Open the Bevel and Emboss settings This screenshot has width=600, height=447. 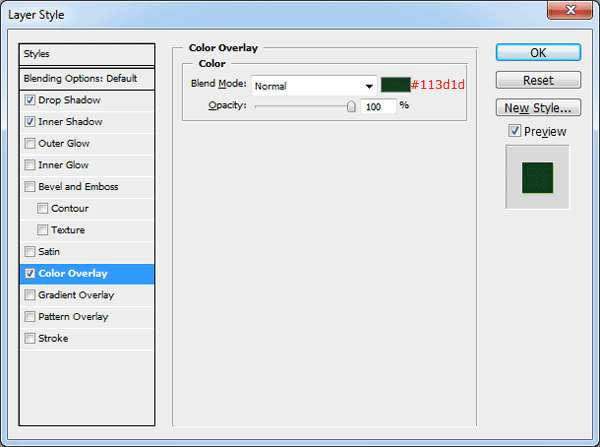[78, 187]
